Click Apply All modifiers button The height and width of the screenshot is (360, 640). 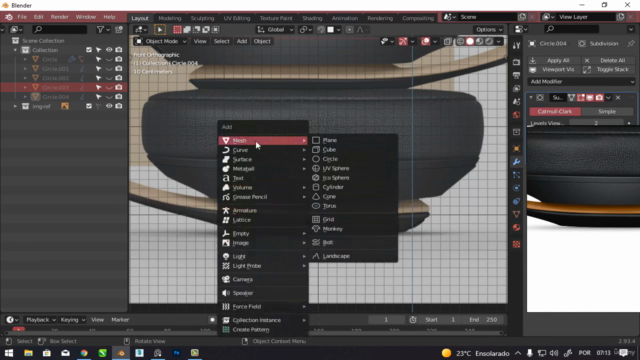tap(554, 60)
